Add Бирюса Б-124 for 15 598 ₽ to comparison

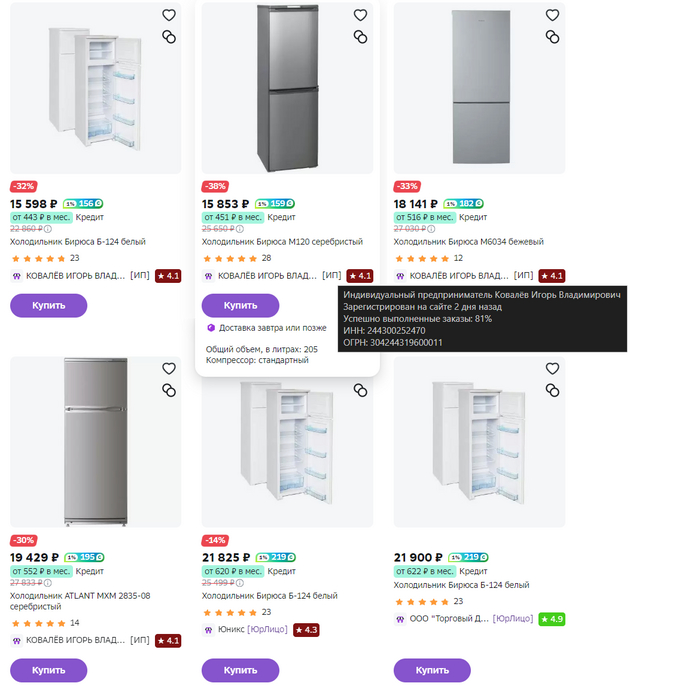[168, 37]
